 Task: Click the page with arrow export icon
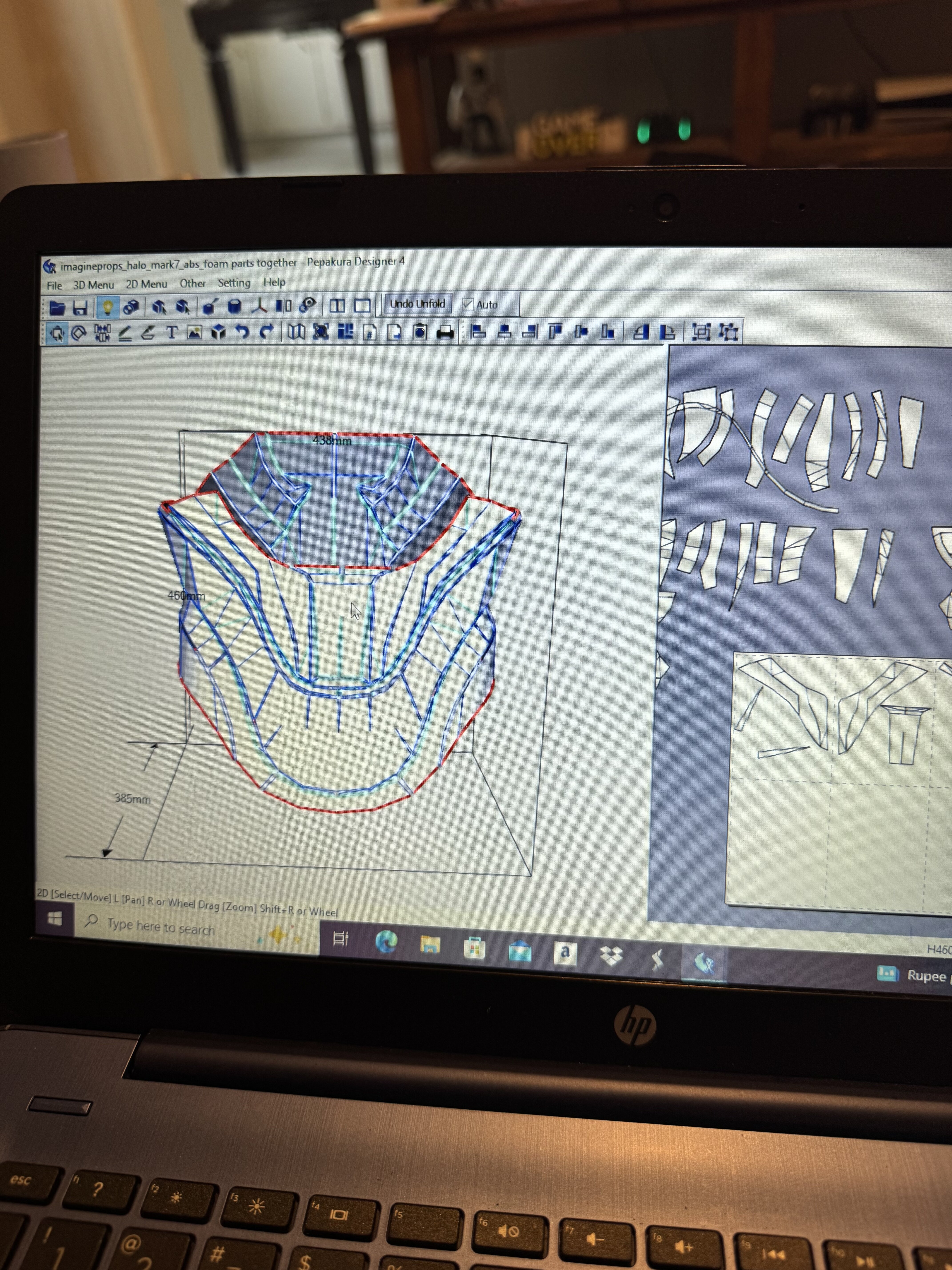pyautogui.click(x=394, y=332)
